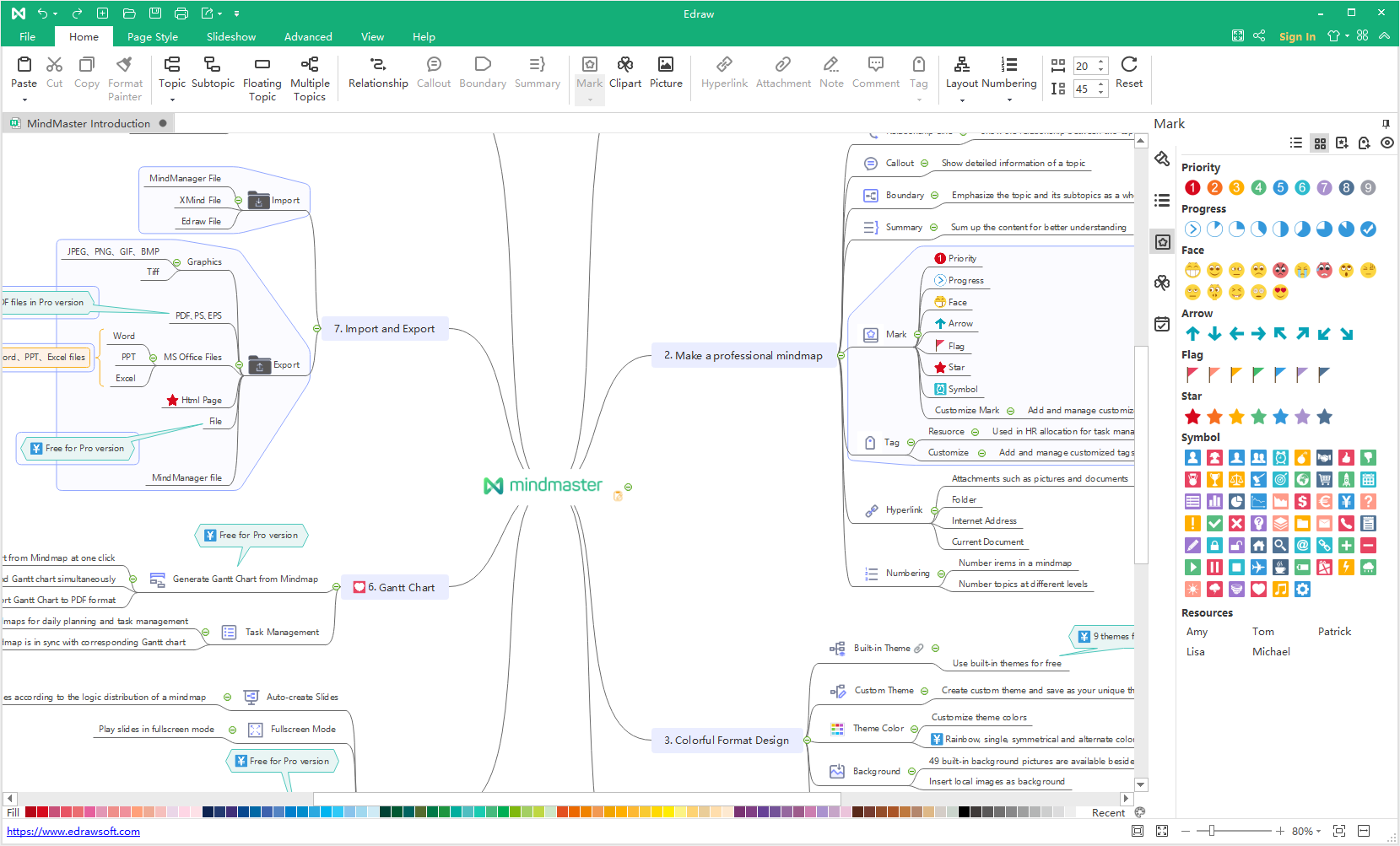The width and height of the screenshot is (1400, 846).
Task: Insert a Floating Topic
Action: [262, 78]
